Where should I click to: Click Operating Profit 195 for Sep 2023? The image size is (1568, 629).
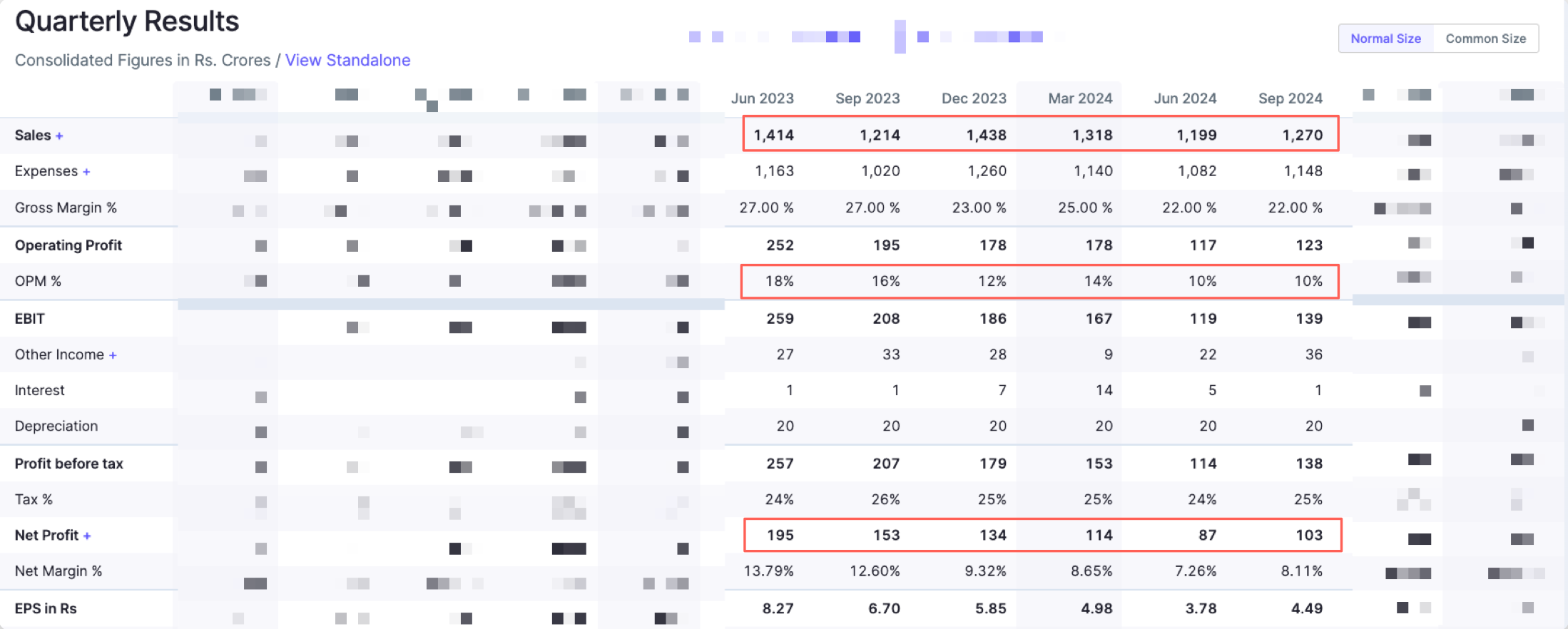pos(887,245)
